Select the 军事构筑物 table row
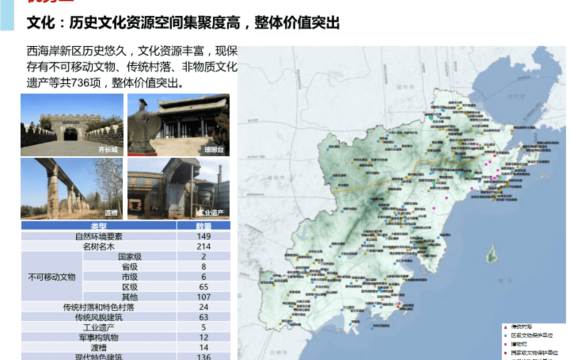 tap(125, 337)
